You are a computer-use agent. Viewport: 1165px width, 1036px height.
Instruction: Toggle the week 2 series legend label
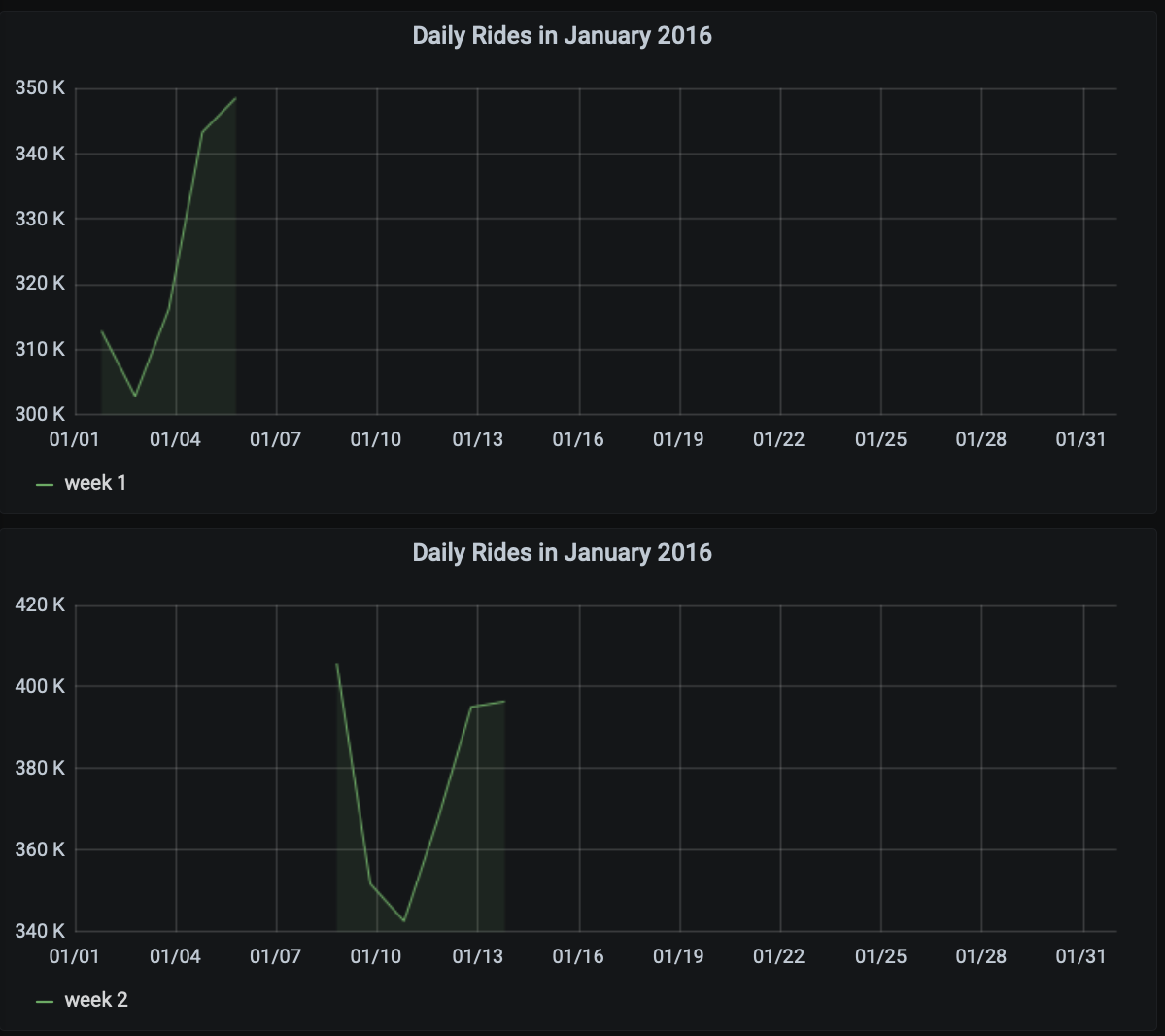point(96,1000)
